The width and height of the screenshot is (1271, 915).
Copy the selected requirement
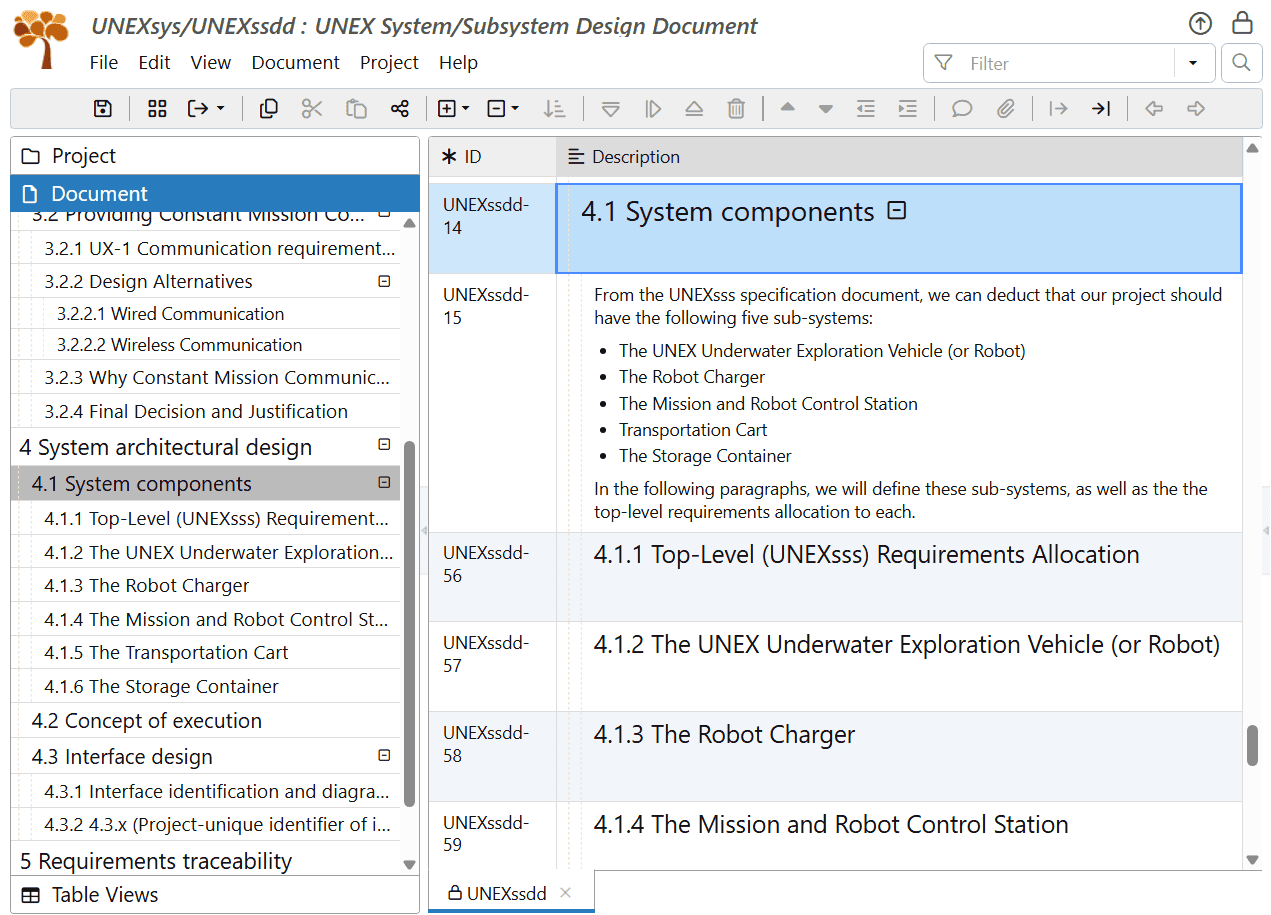click(x=268, y=108)
